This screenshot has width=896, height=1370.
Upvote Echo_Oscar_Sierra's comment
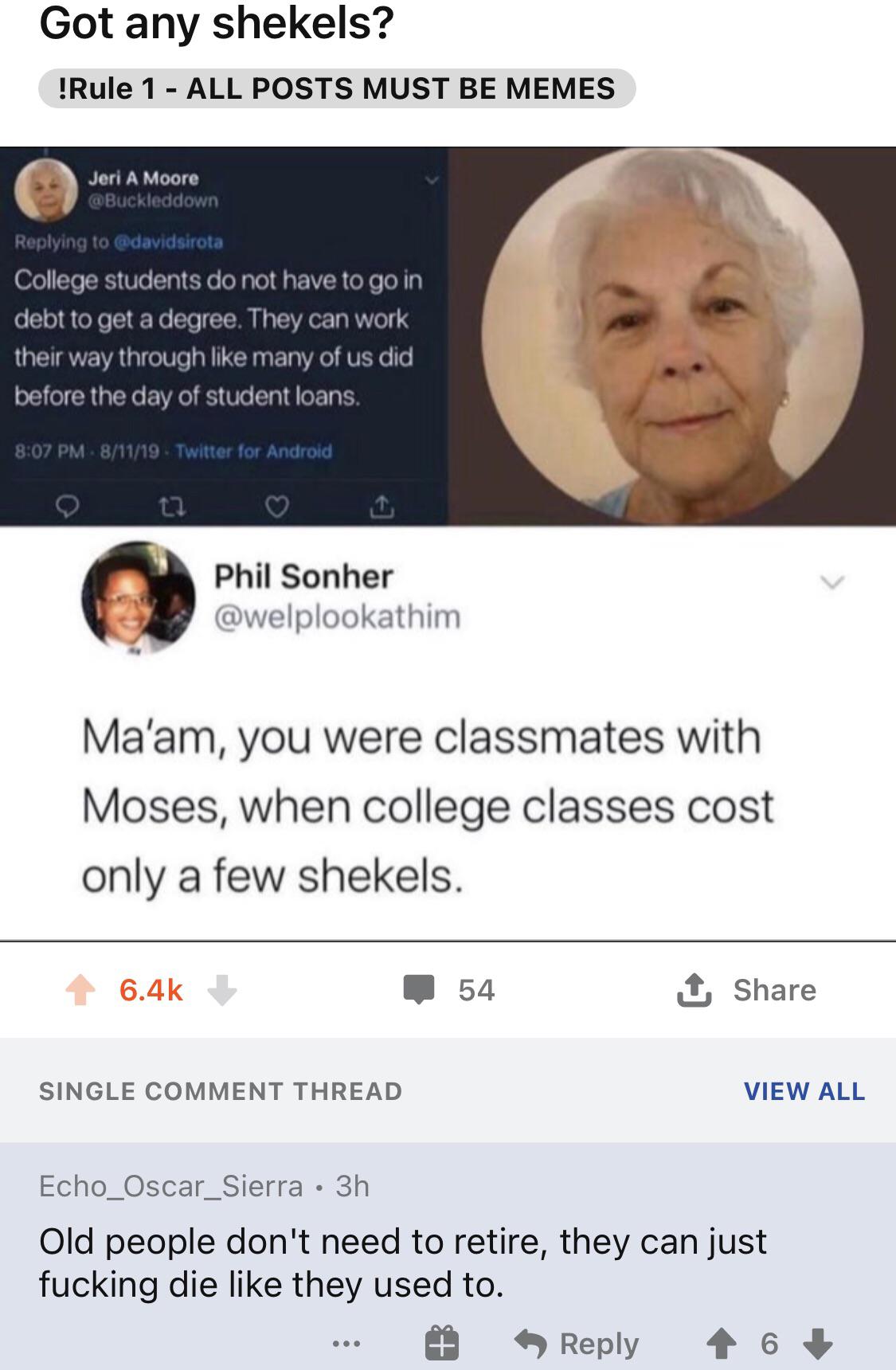click(722, 1344)
